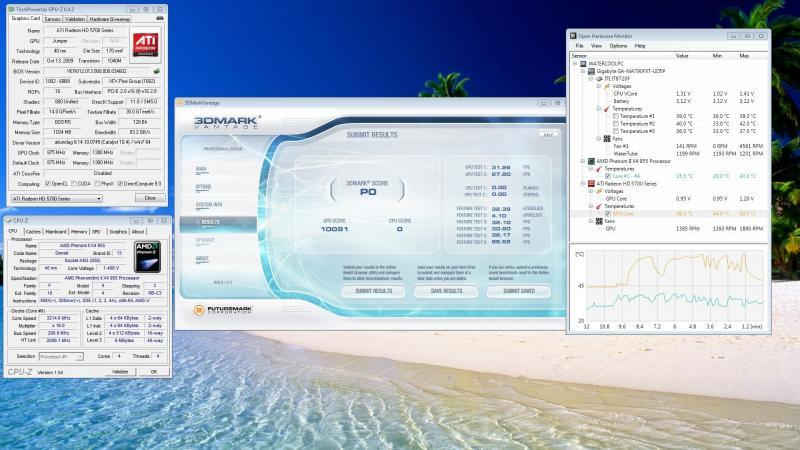Image resolution: width=800 pixels, height=450 pixels.
Task: Click Voltages lightning icon under ITE IT8720F
Action: pyautogui.click(x=607, y=86)
